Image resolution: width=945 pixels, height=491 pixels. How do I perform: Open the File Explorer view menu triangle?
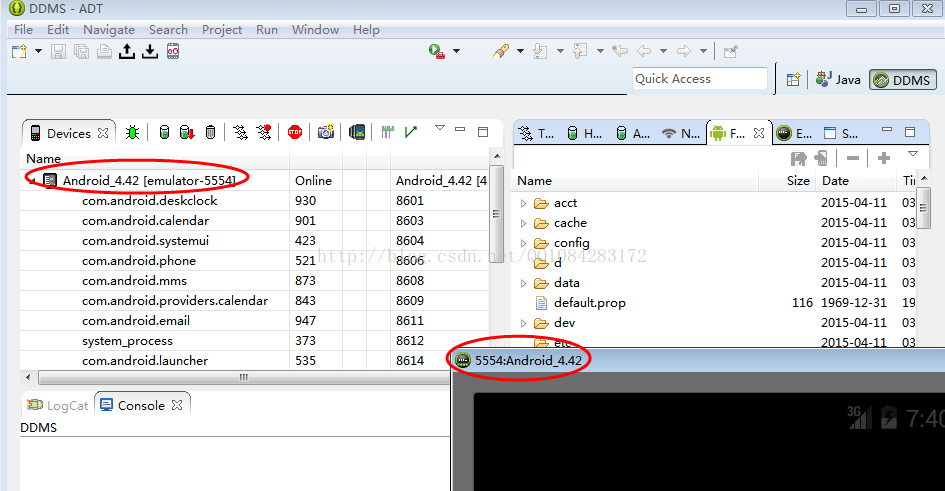pos(913,155)
